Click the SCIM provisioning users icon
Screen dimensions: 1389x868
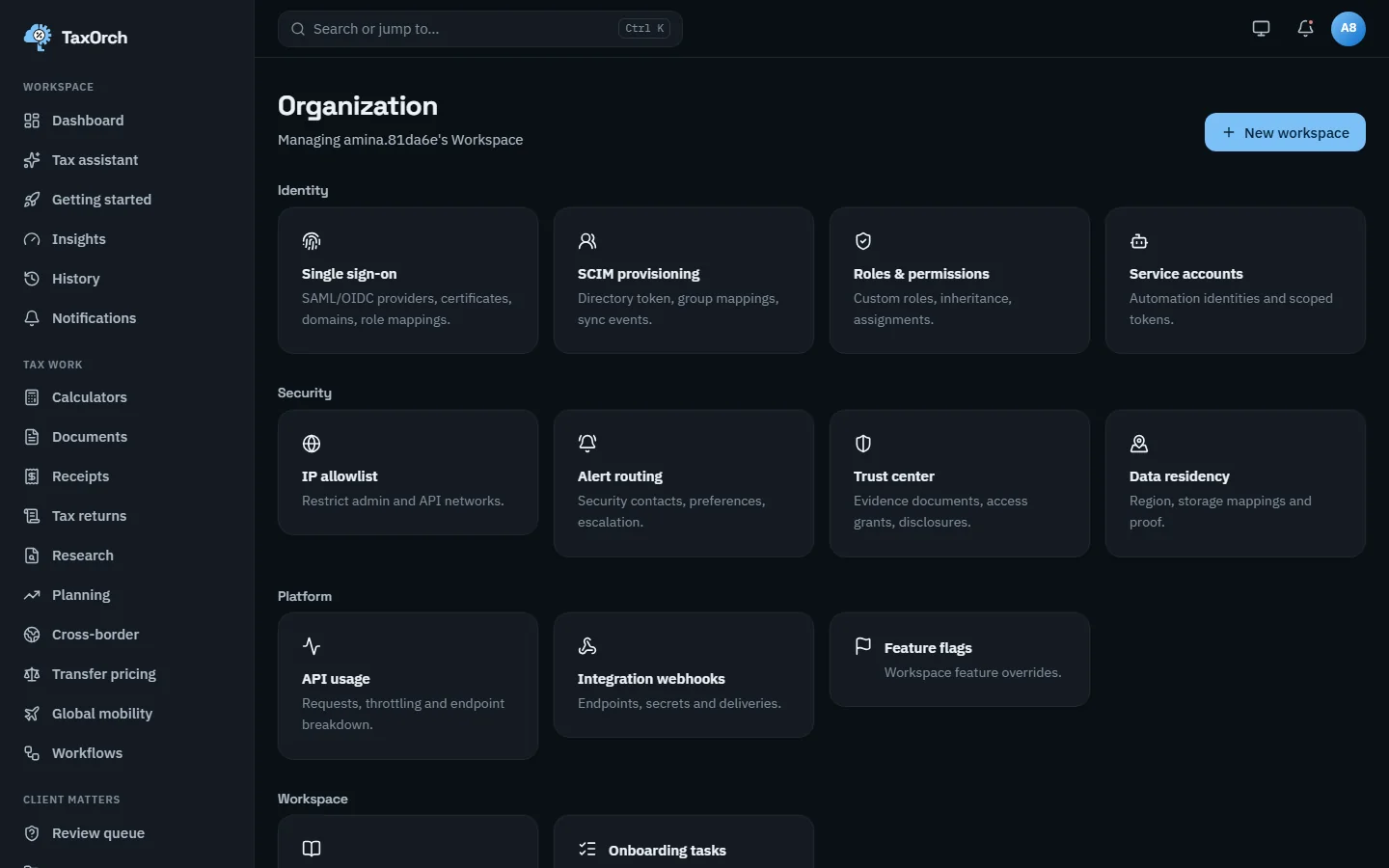point(587,241)
